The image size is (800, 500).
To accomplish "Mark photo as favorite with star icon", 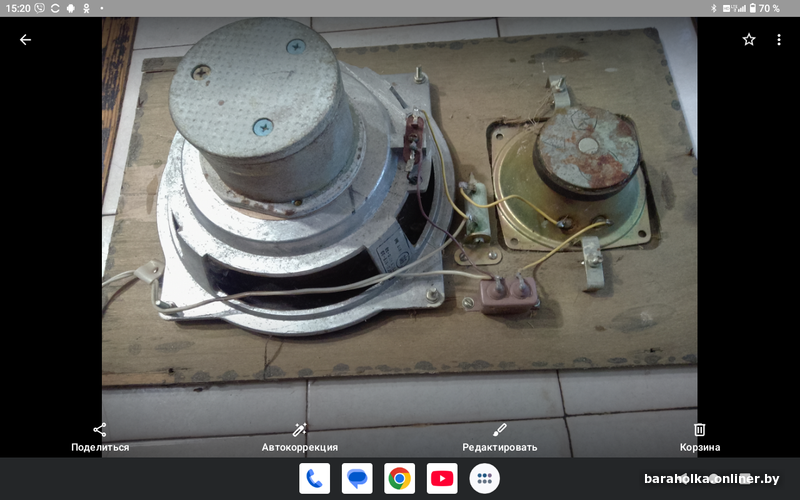I will pos(748,40).
